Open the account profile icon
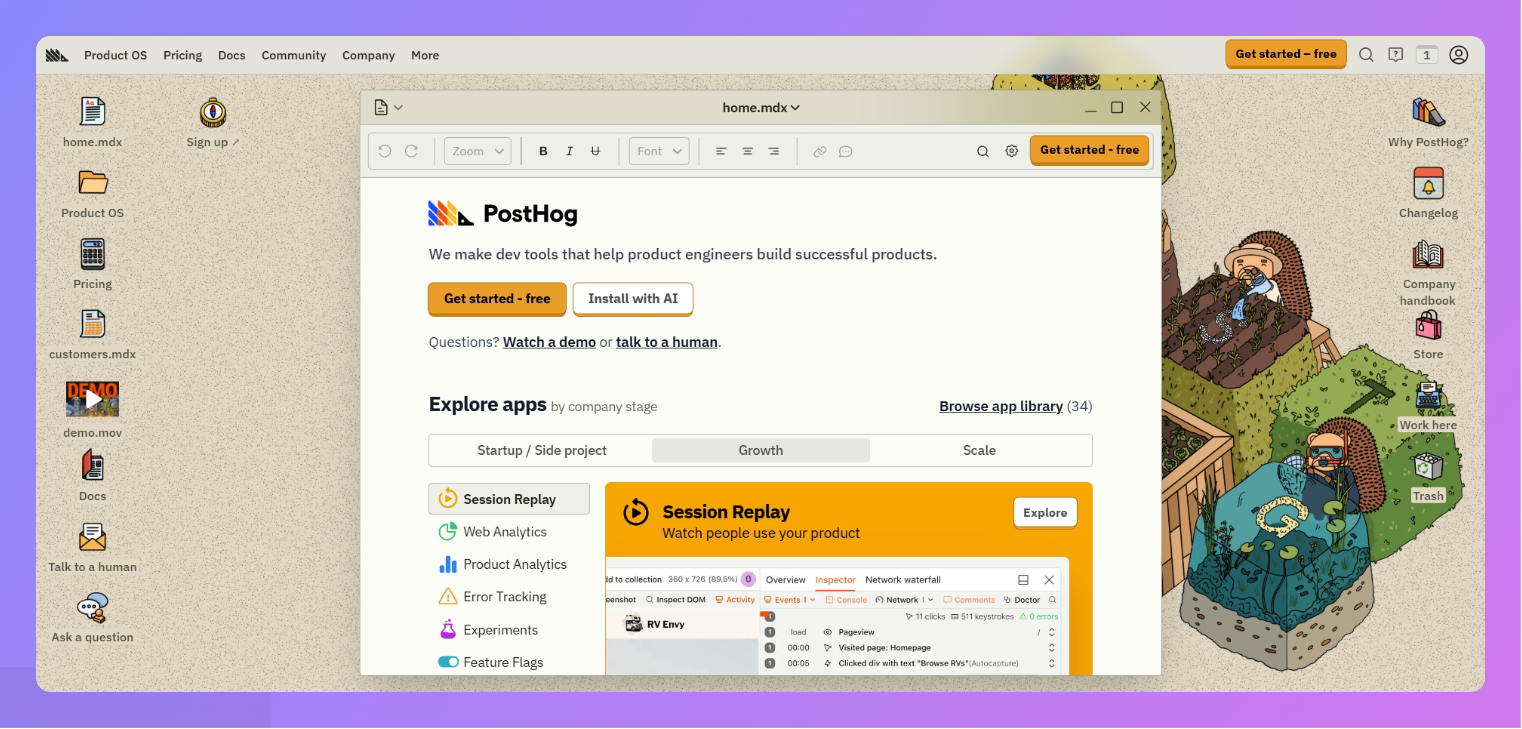The width and height of the screenshot is (1522, 729). [1458, 55]
